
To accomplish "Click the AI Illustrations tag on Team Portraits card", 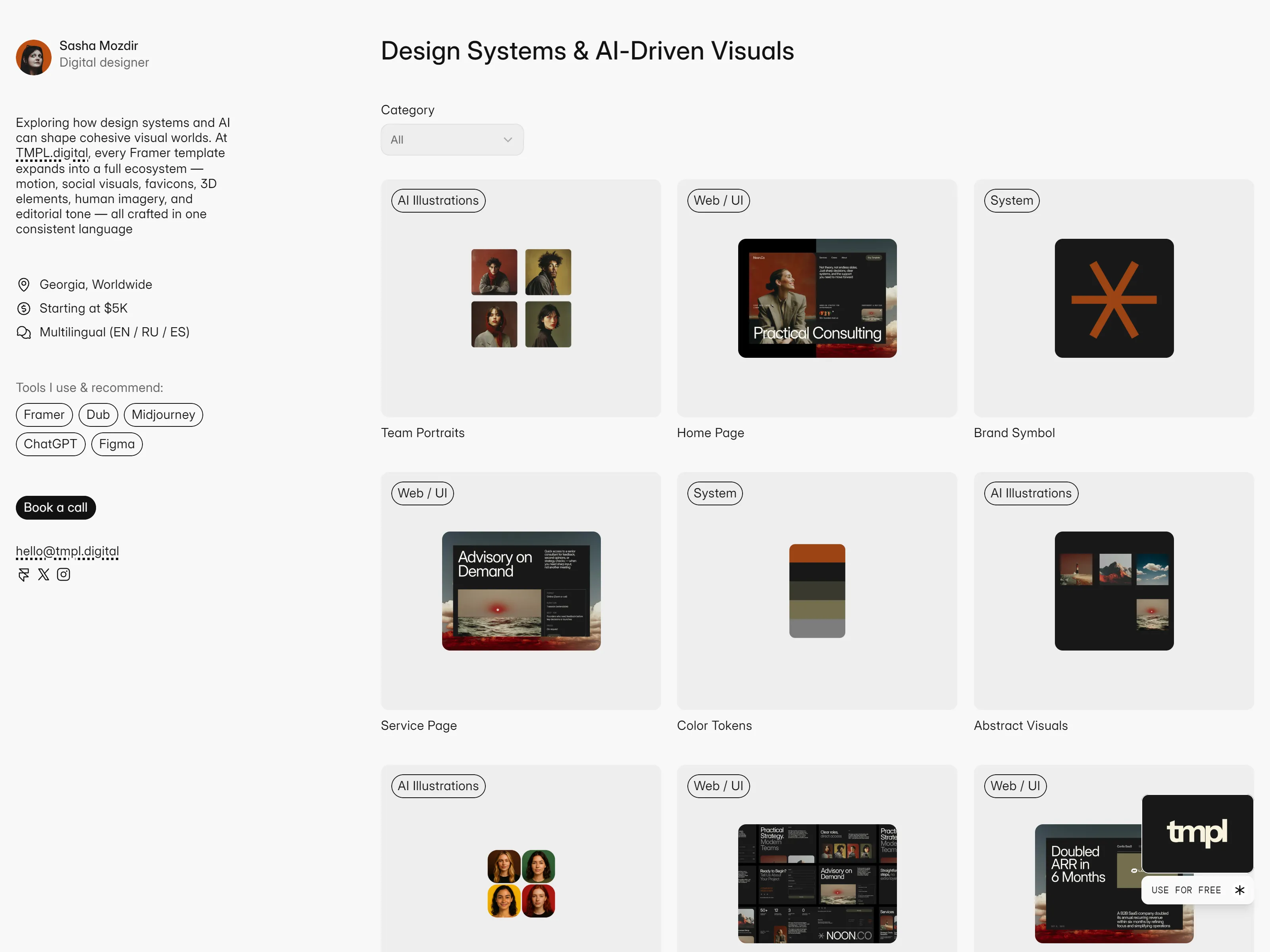I will click(x=438, y=201).
